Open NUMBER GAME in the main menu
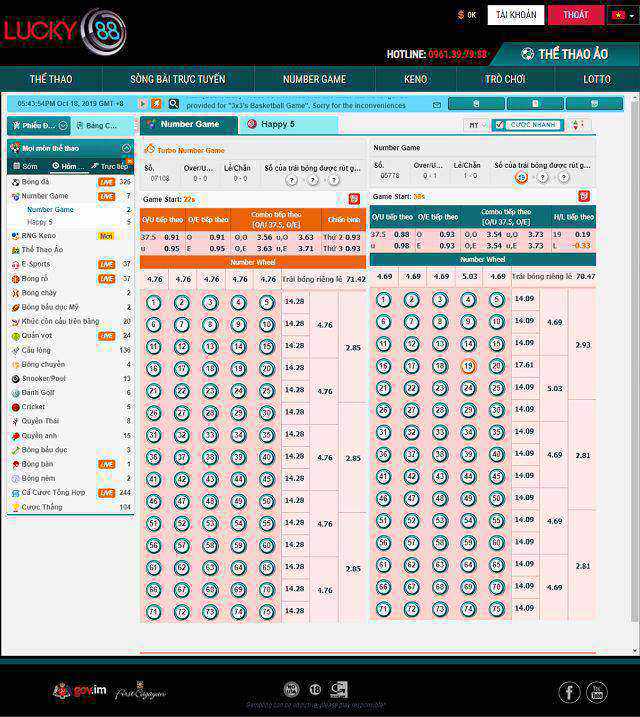Screen dimensions: 640x717 click(315, 79)
